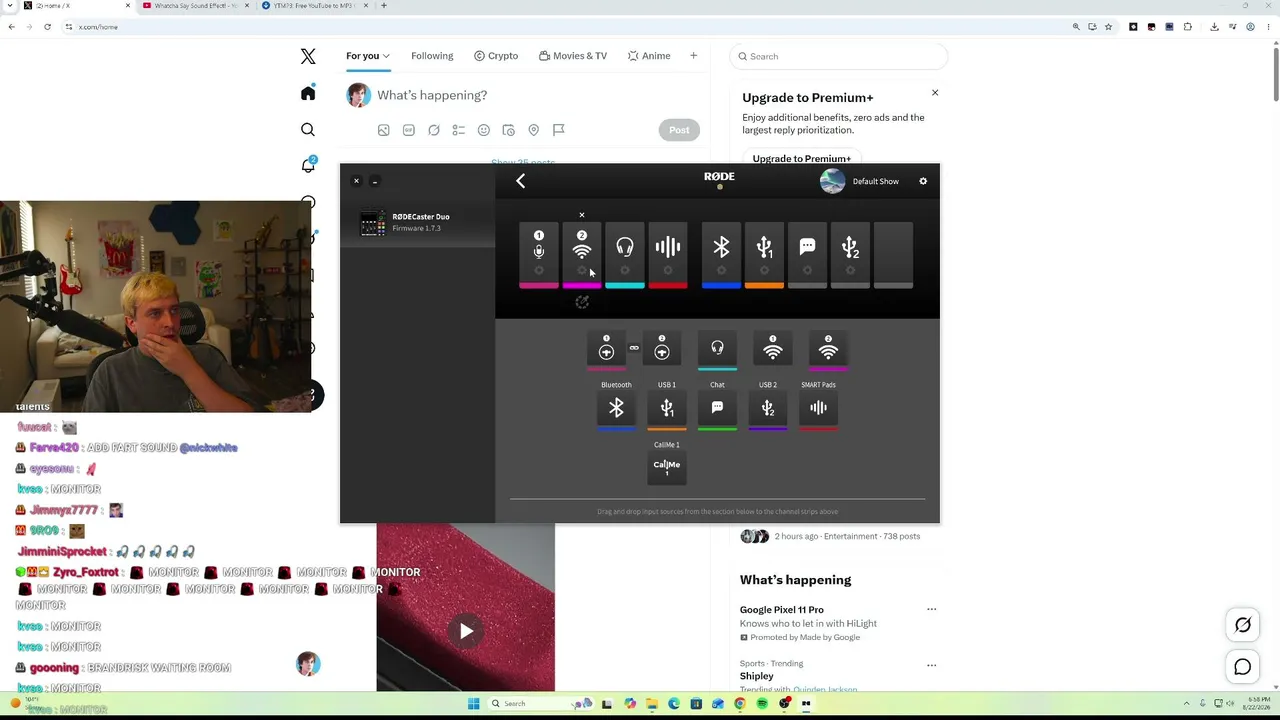The width and height of the screenshot is (1280, 720).
Task: Switch to the Whatcha Say Sound Effect browser tab
Action: pyautogui.click(x=194, y=6)
